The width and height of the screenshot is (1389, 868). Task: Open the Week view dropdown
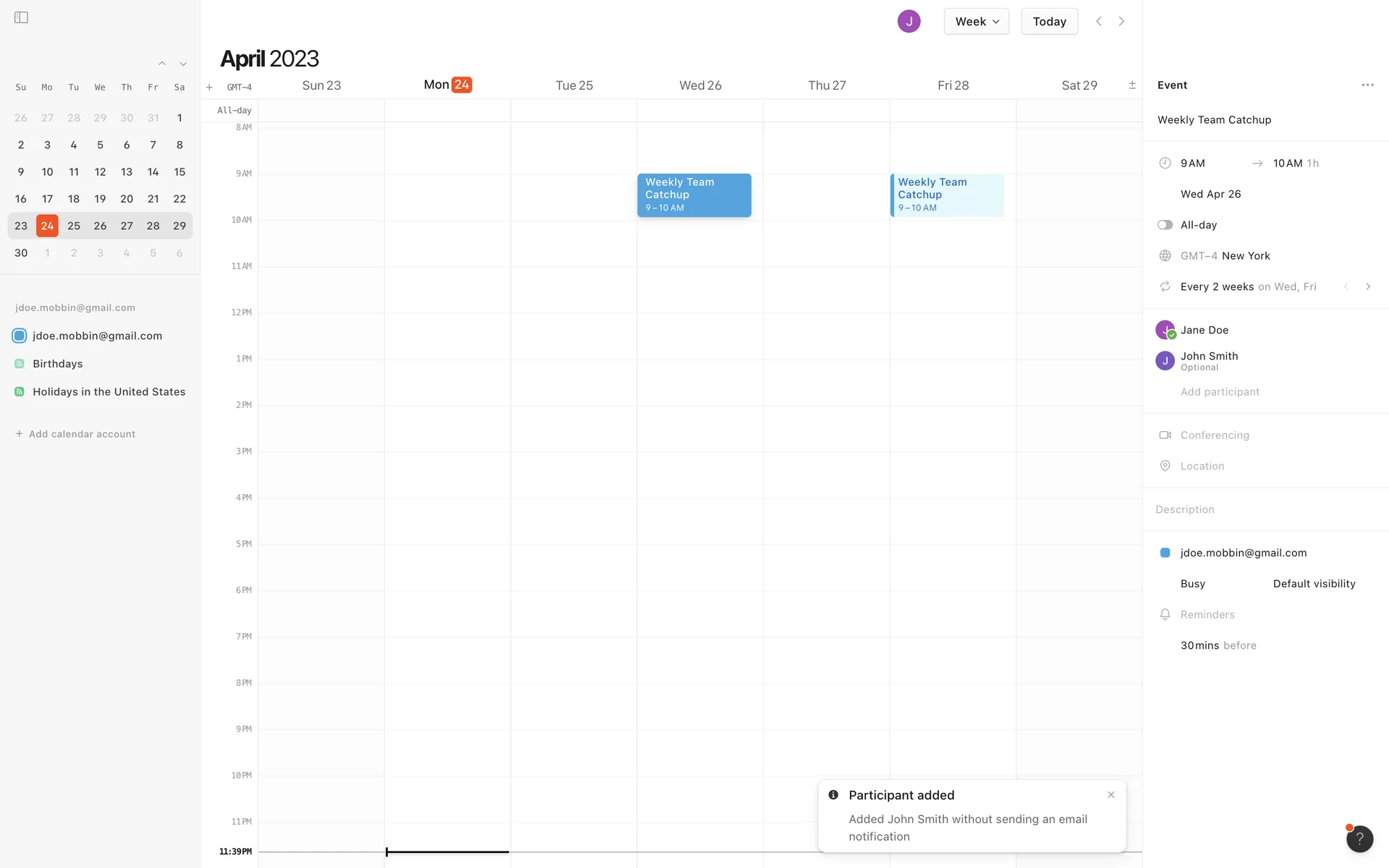point(976,22)
